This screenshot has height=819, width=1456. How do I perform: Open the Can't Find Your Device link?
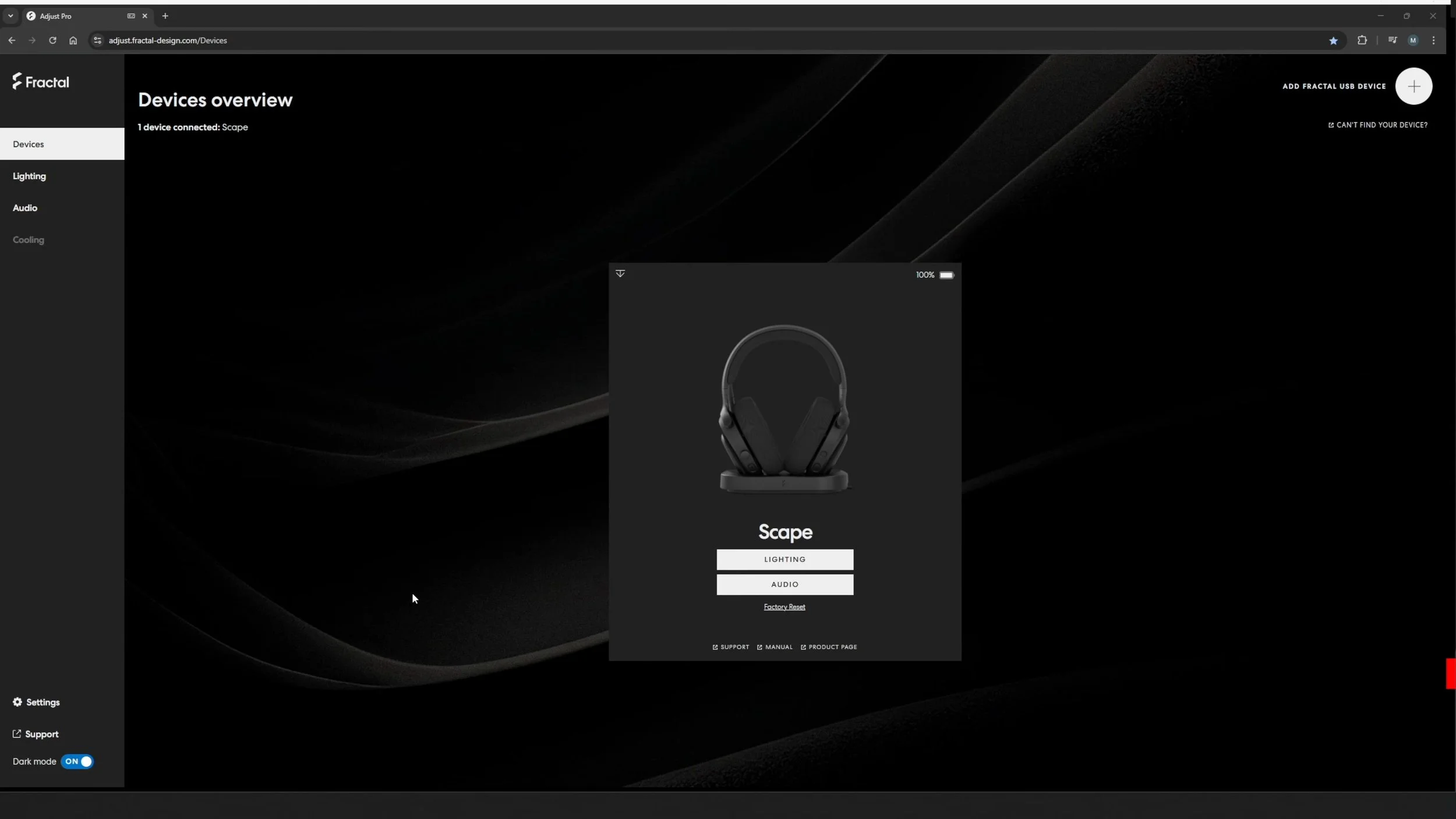pyautogui.click(x=1377, y=125)
